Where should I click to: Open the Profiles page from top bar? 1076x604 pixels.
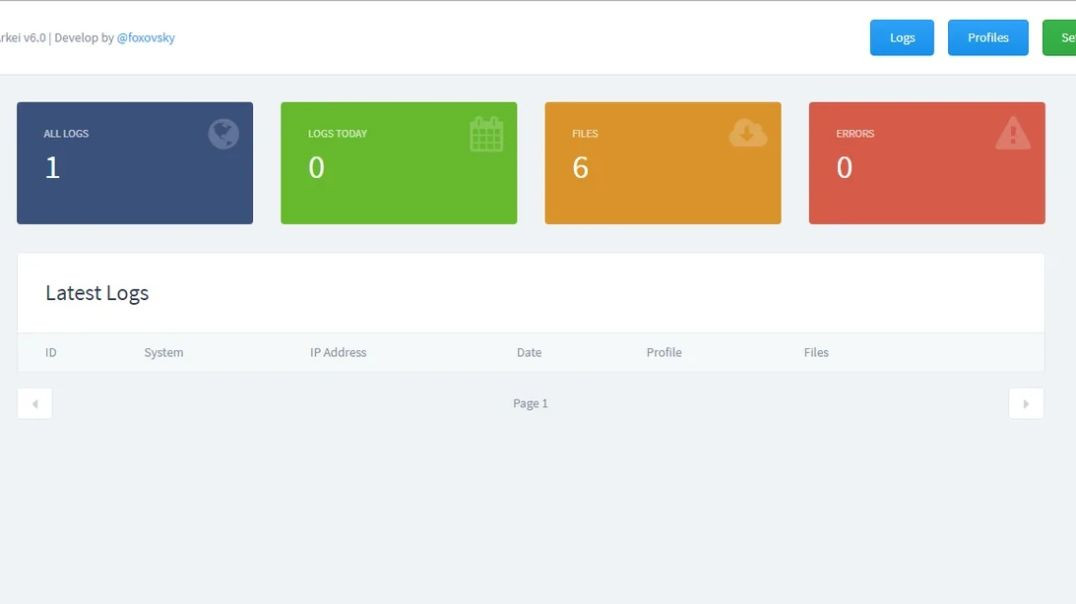click(x=988, y=38)
